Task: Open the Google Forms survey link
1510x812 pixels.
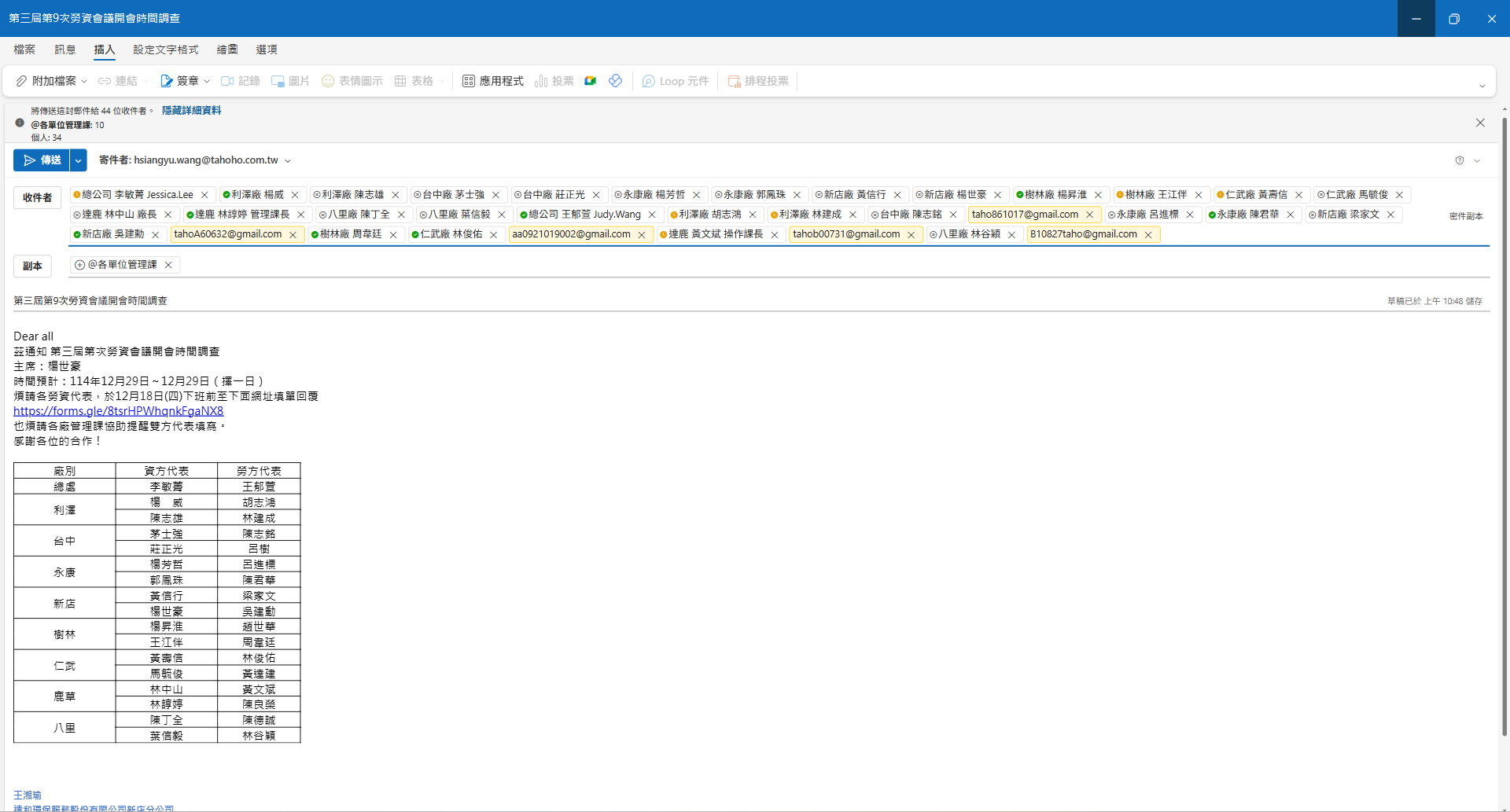Action: click(118, 411)
